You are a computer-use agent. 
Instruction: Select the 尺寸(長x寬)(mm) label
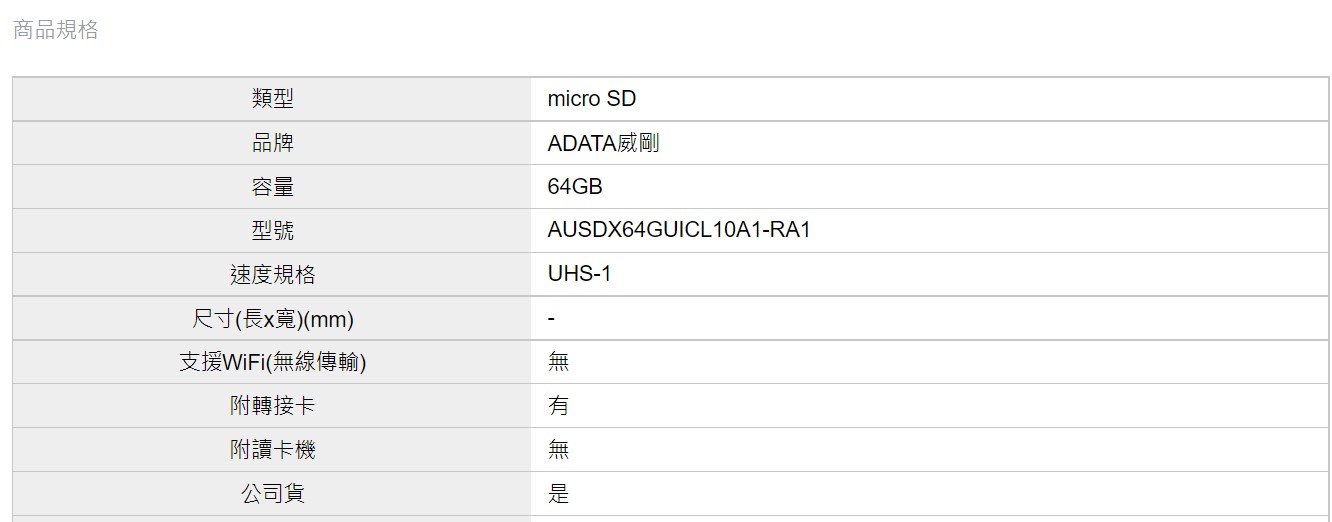(273, 319)
